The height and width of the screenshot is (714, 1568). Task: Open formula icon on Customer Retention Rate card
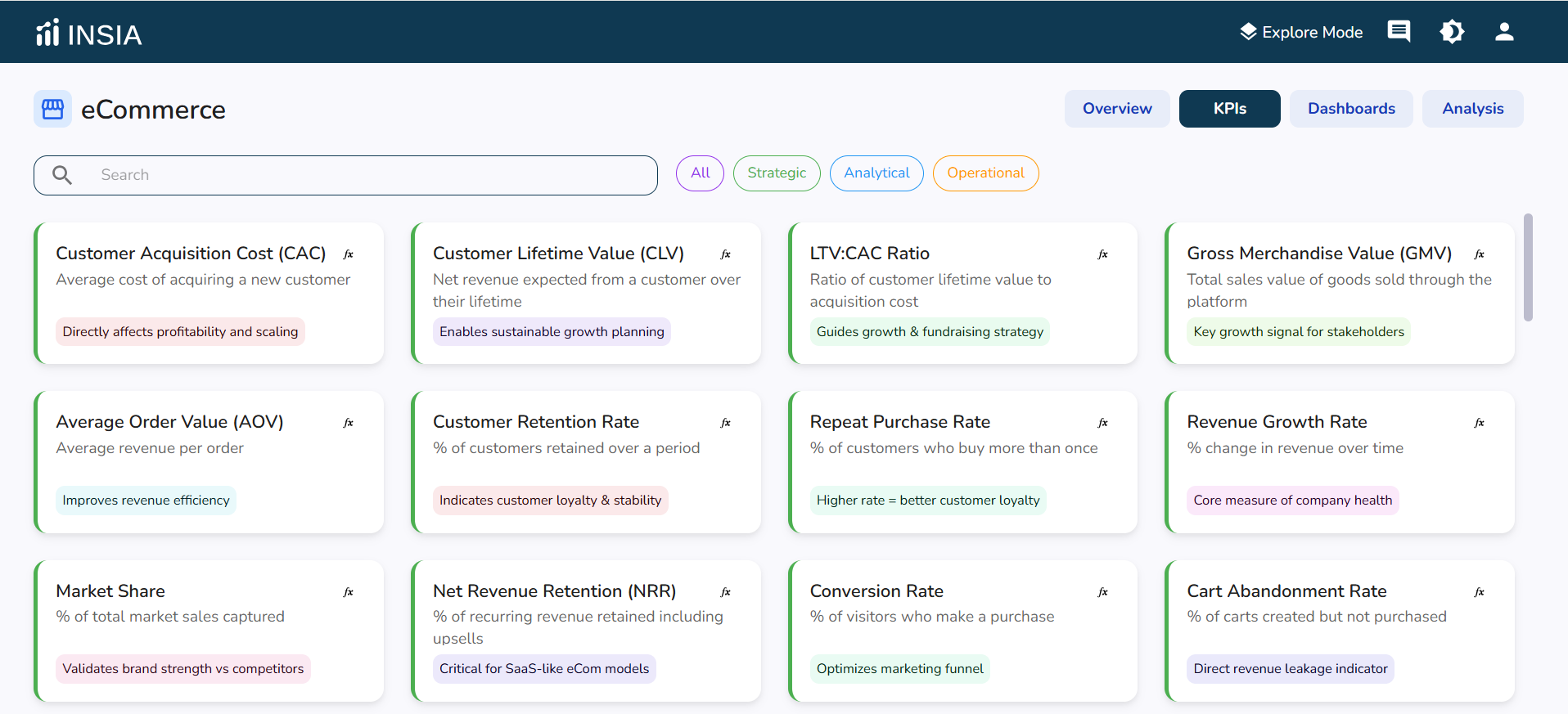tap(726, 423)
